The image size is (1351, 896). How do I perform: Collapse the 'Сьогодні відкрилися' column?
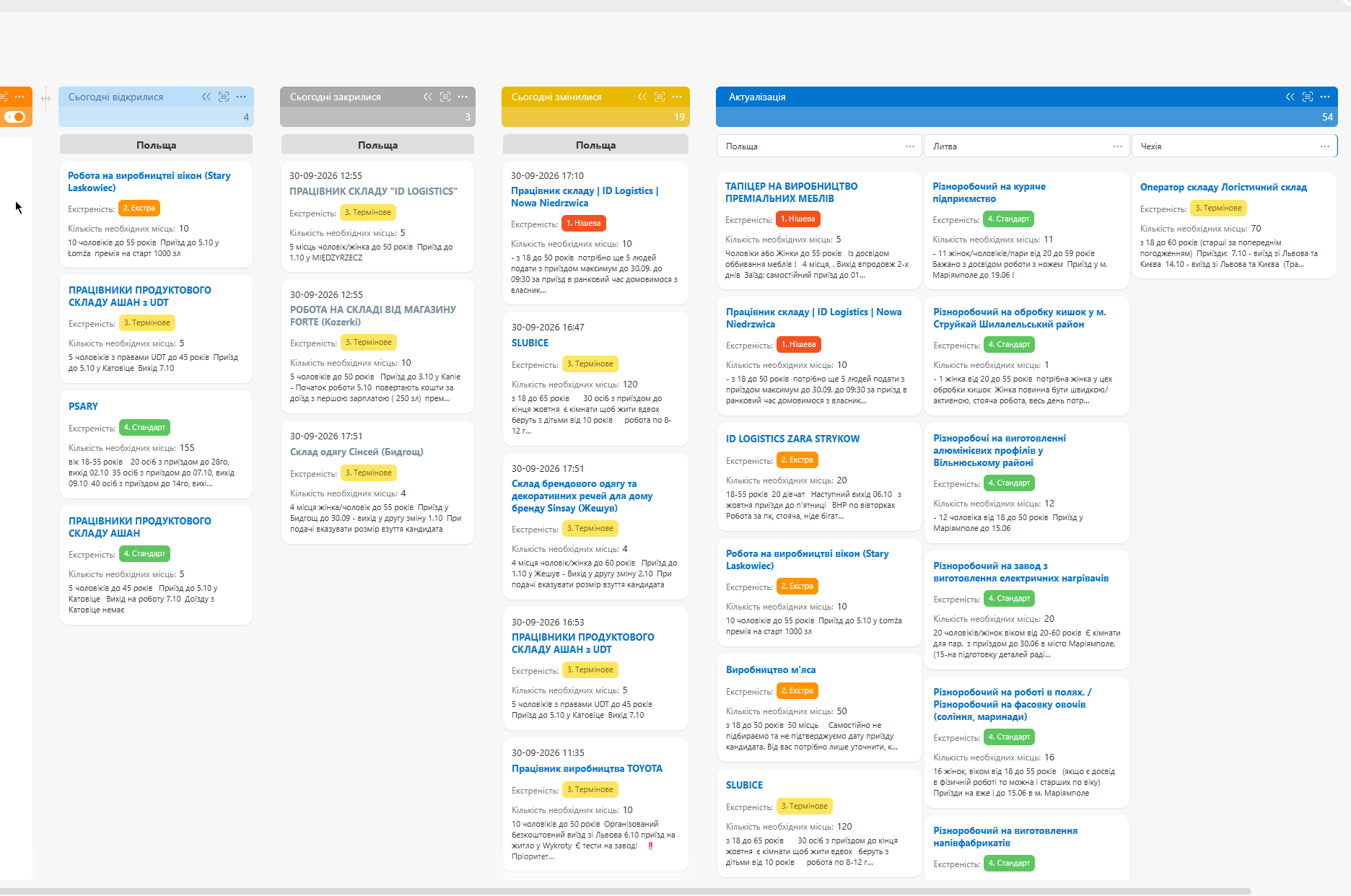click(206, 97)
